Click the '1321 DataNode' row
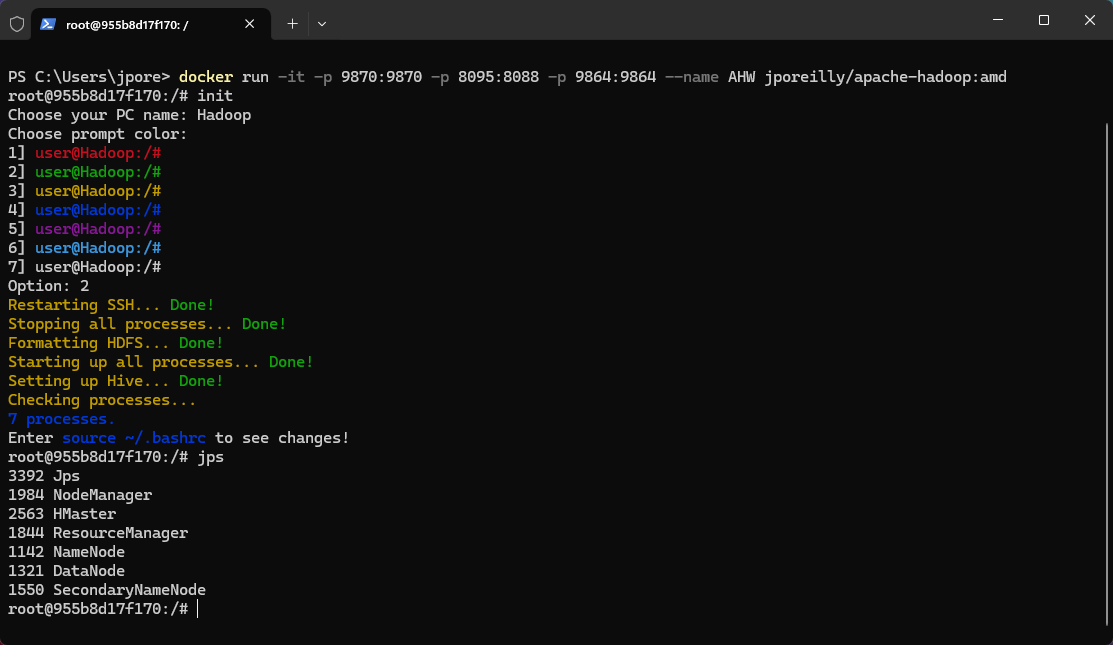This screenshot has height=645, width=1113. point(67,571)
